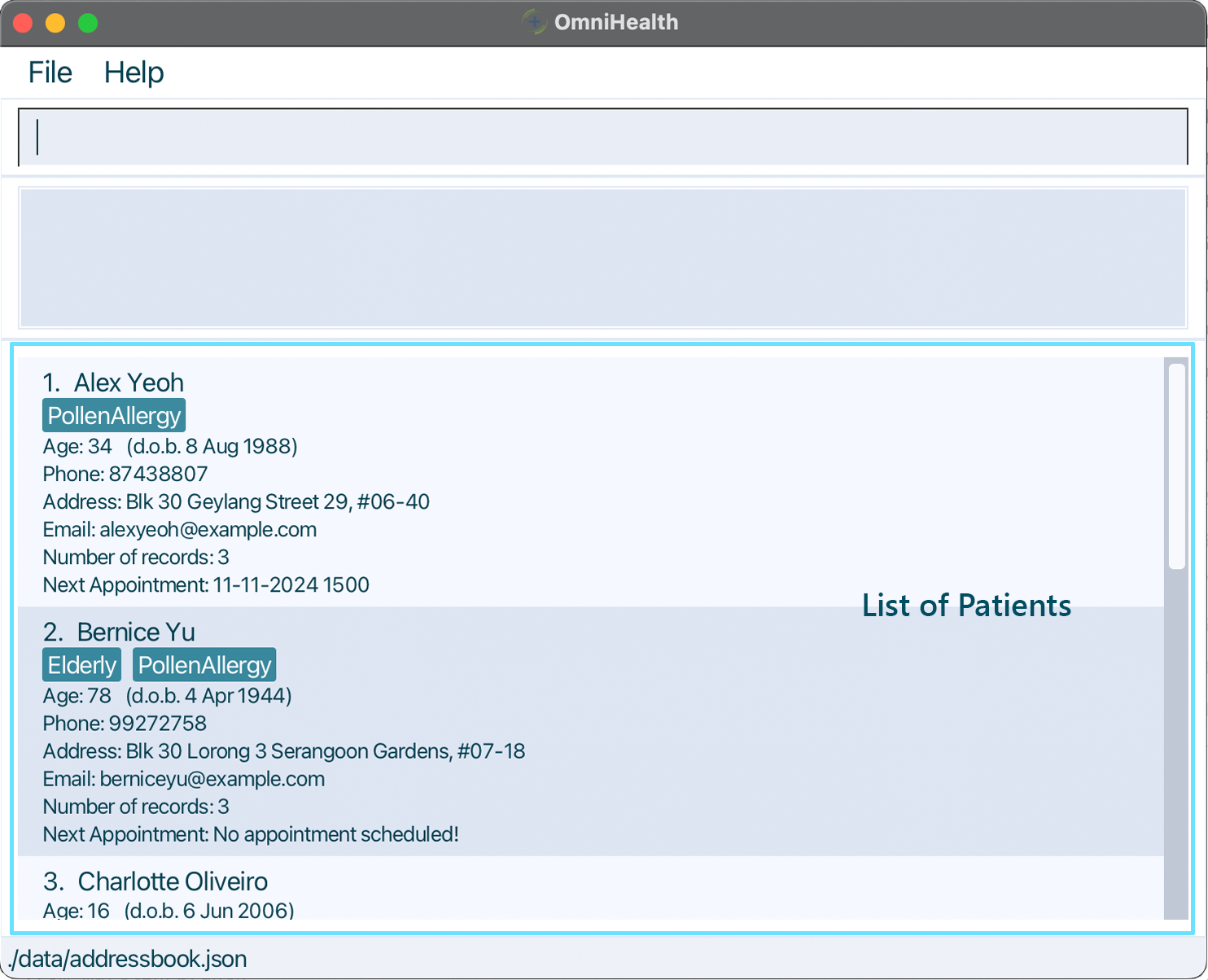
Task: Click email alexyeoh@example.com
Action: tap(208, 529)
